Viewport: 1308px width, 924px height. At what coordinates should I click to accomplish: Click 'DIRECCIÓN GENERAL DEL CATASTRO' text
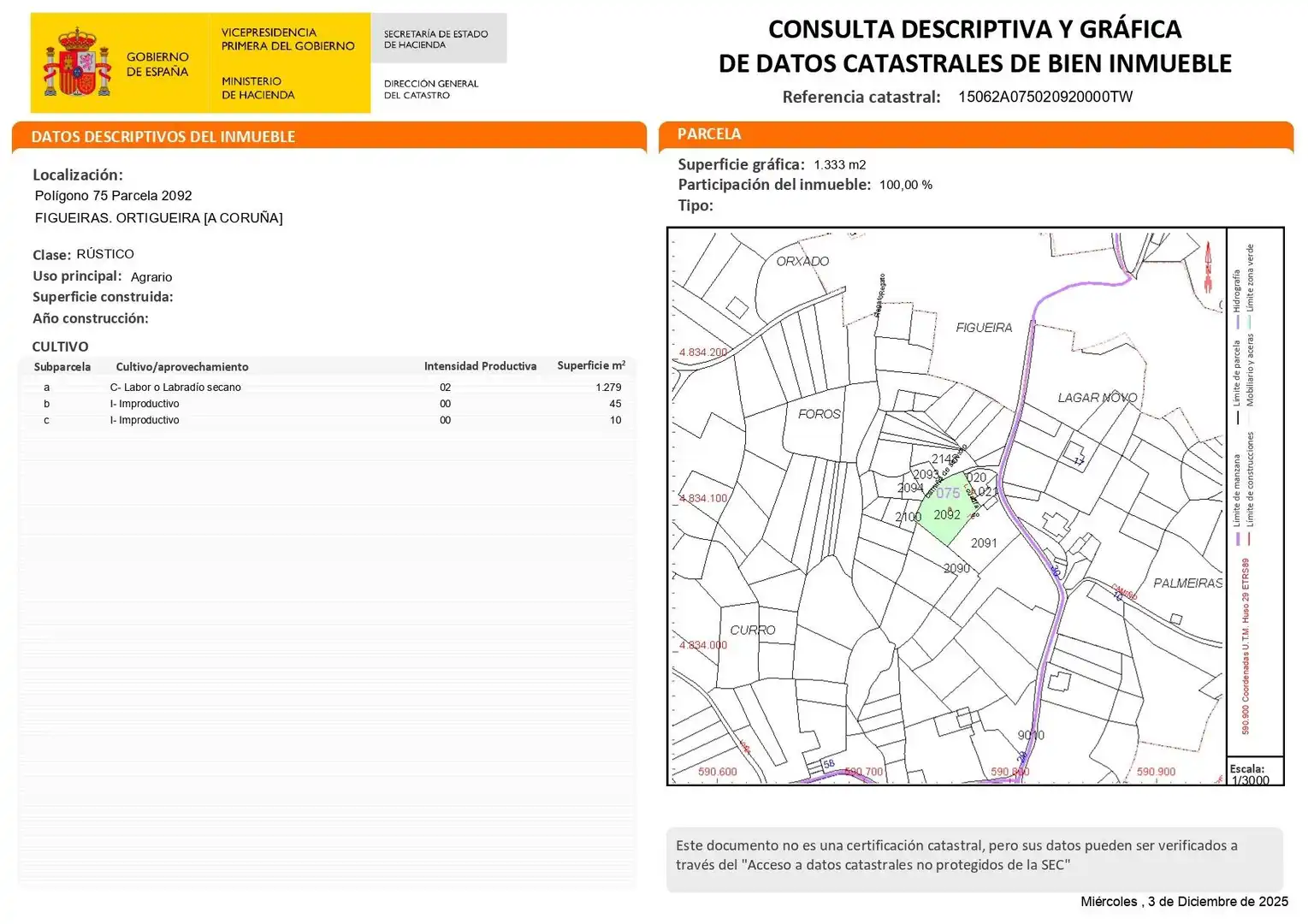tap(431, 89)
